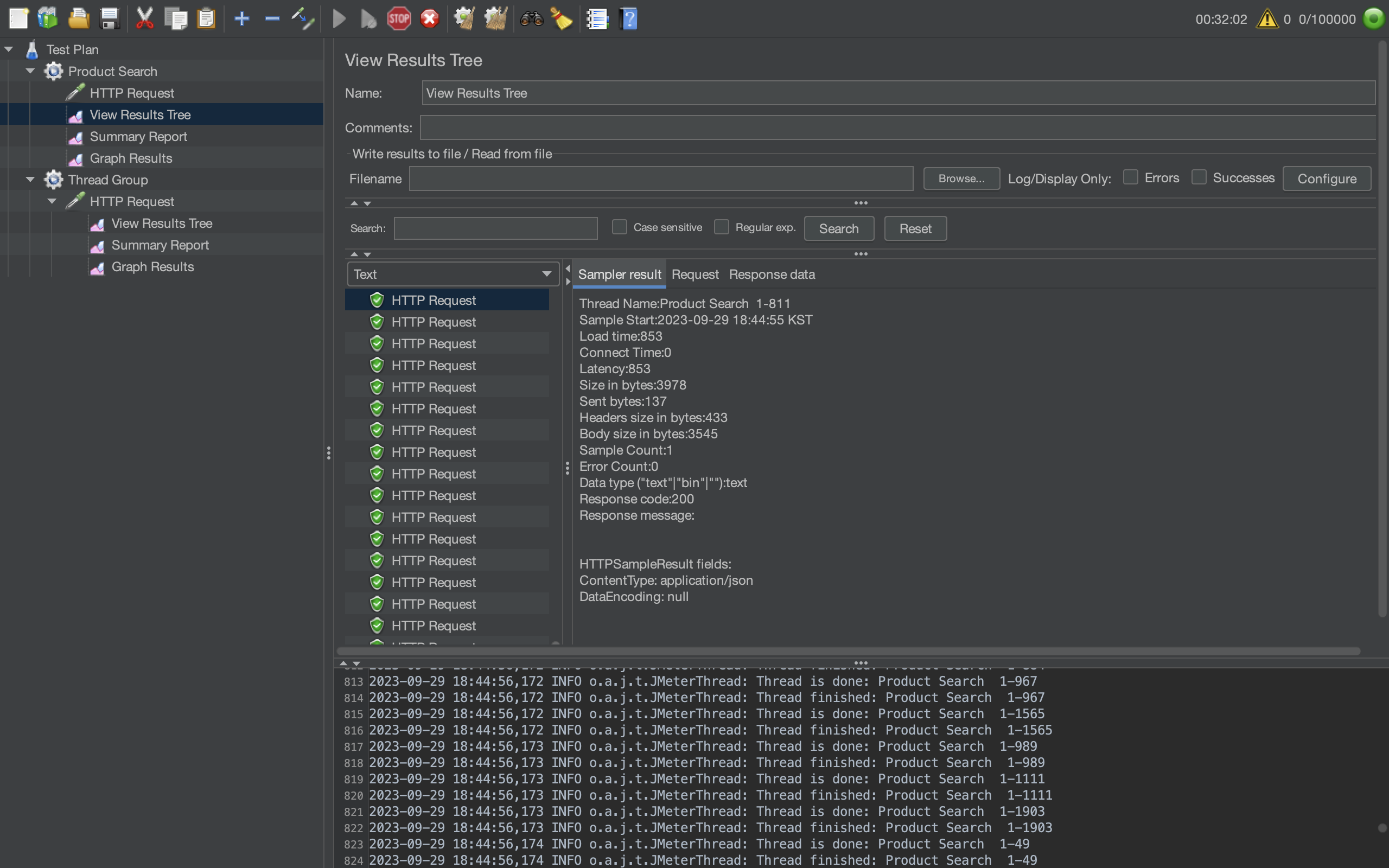
Task: Collapse the Product Search thread group
Action: tap(30, 71)
